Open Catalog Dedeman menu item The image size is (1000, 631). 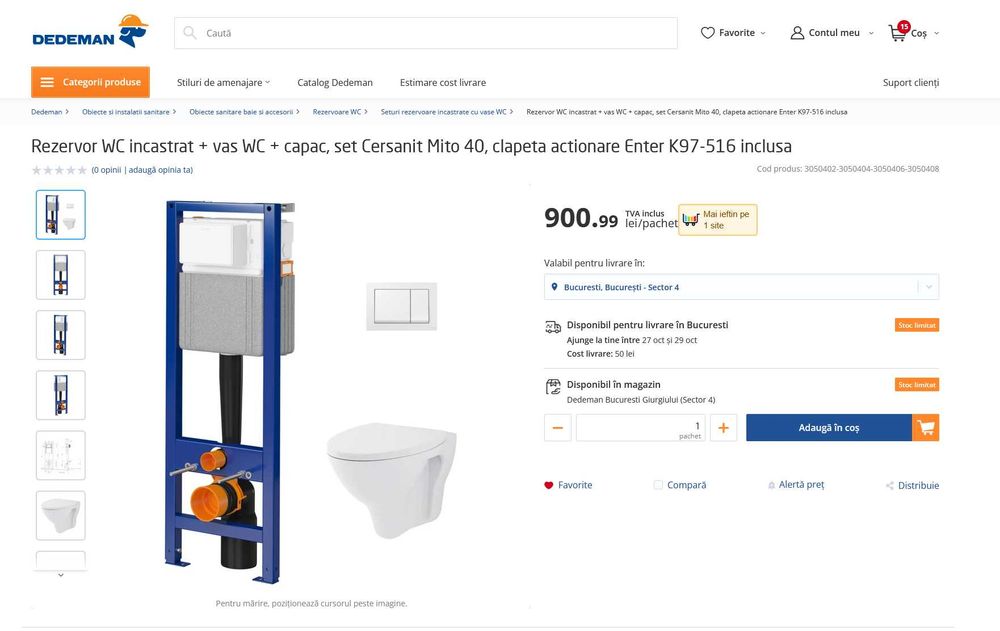[335, 82]
